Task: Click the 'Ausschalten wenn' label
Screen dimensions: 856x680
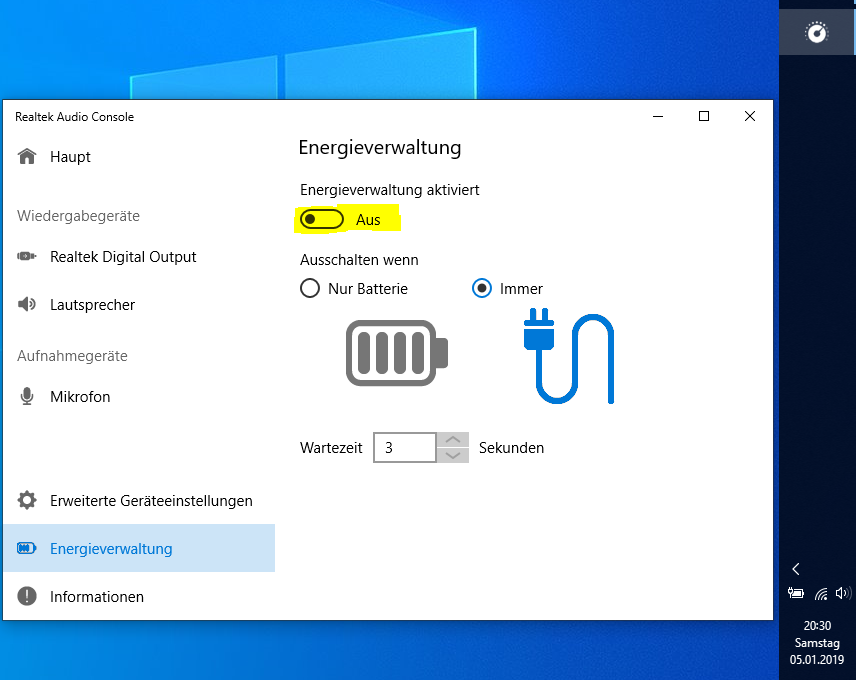Action: click(359, 260)
